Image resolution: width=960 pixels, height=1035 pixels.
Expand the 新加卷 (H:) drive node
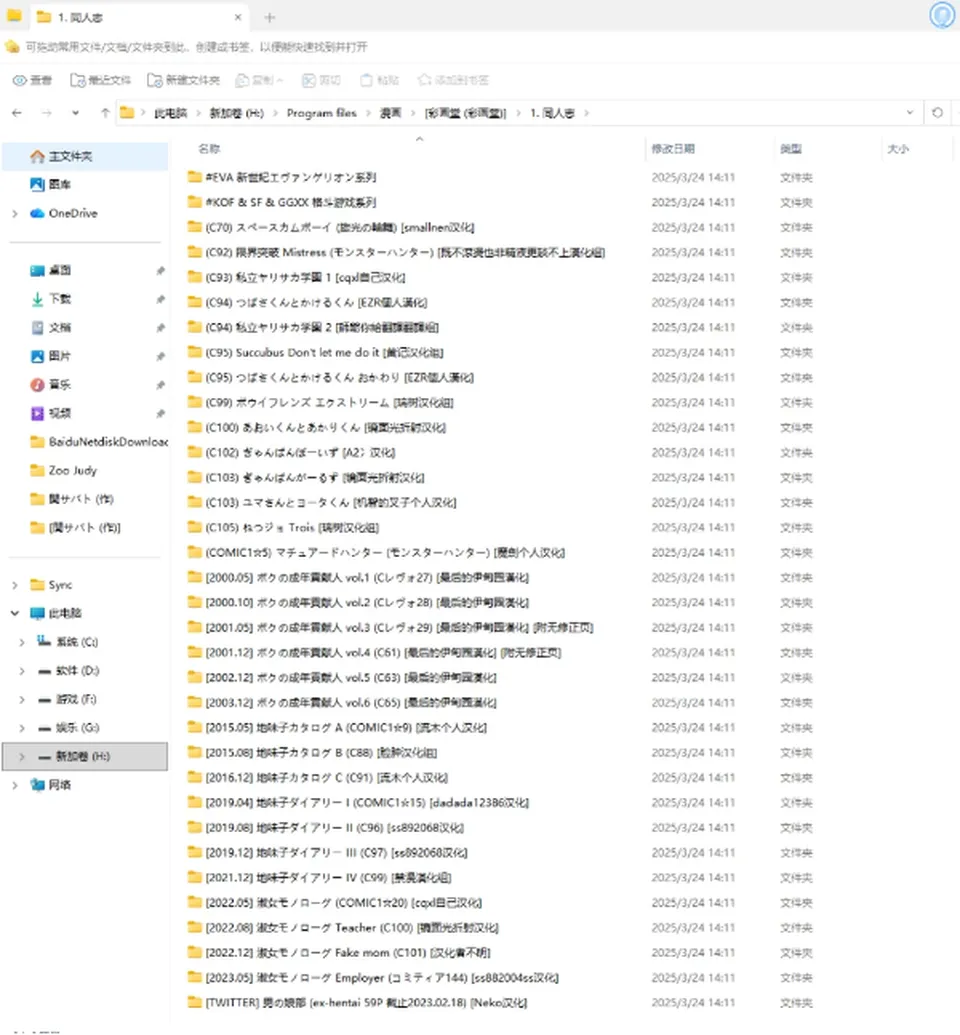coord(22,756)
